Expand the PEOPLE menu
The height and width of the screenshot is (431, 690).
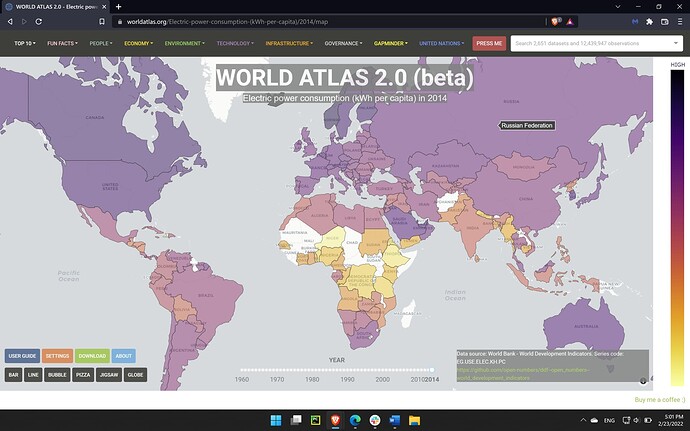(101, 43)
